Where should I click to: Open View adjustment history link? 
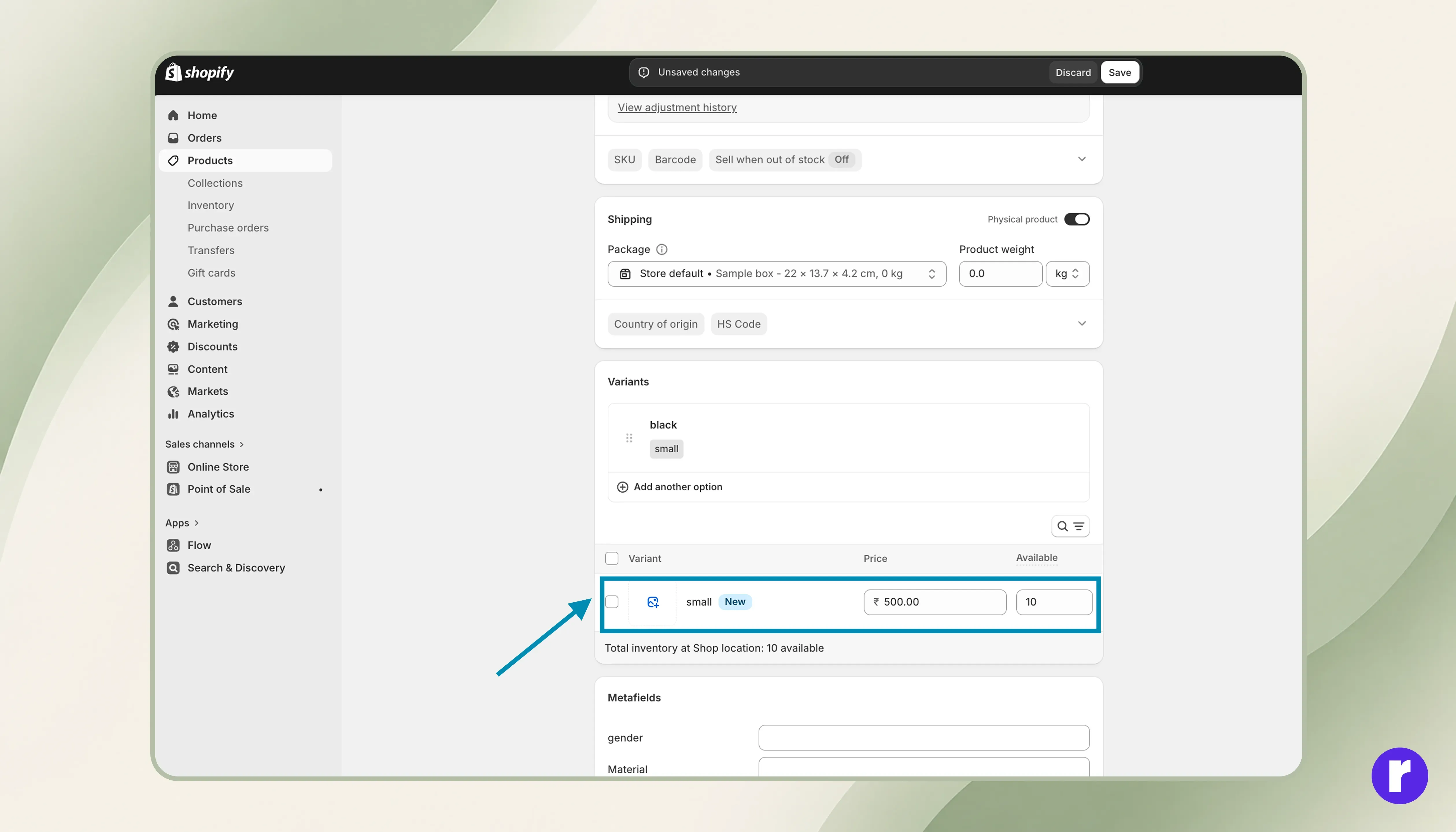point(677,107)
